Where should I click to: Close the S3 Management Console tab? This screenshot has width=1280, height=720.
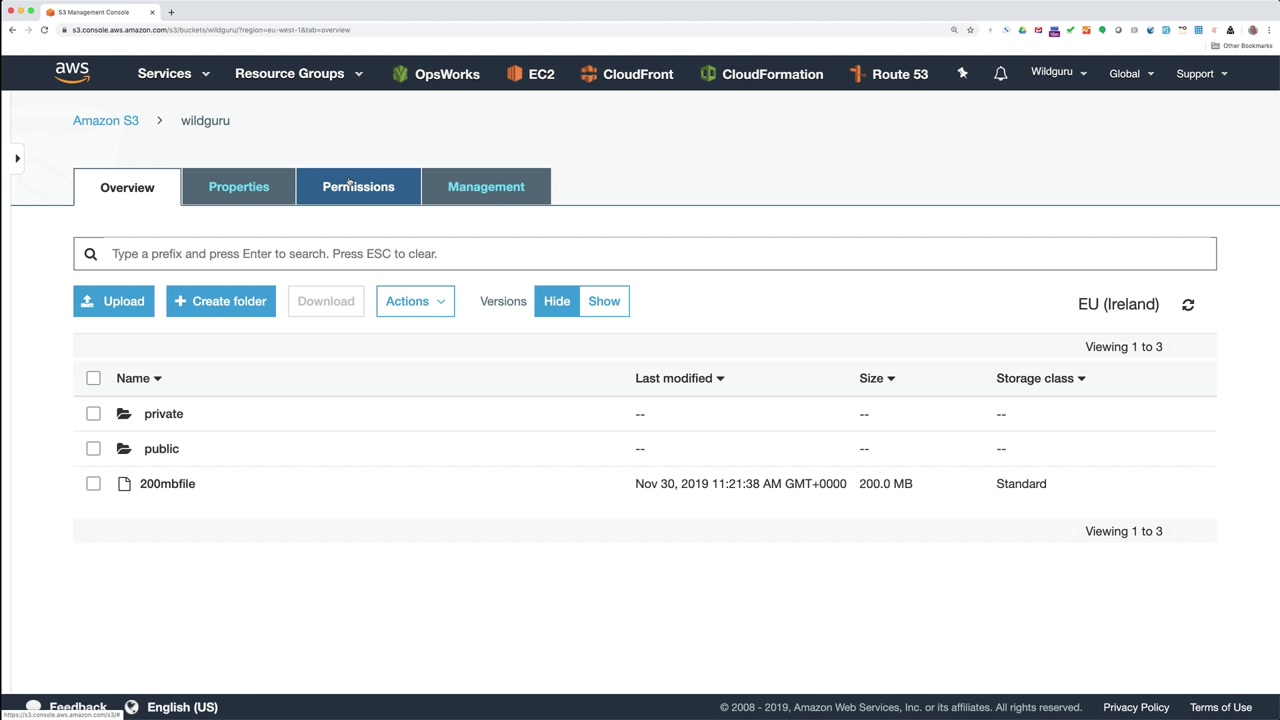pos(152,12)
